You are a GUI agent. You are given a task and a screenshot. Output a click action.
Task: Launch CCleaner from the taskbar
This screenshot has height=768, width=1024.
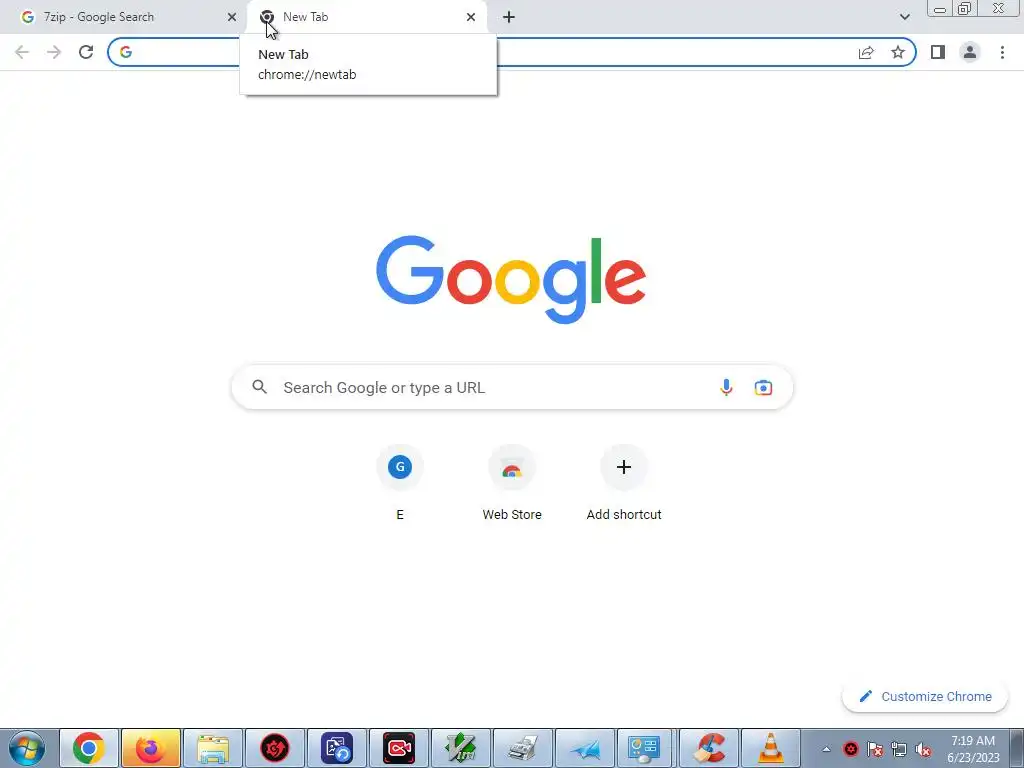pos(709,748)
